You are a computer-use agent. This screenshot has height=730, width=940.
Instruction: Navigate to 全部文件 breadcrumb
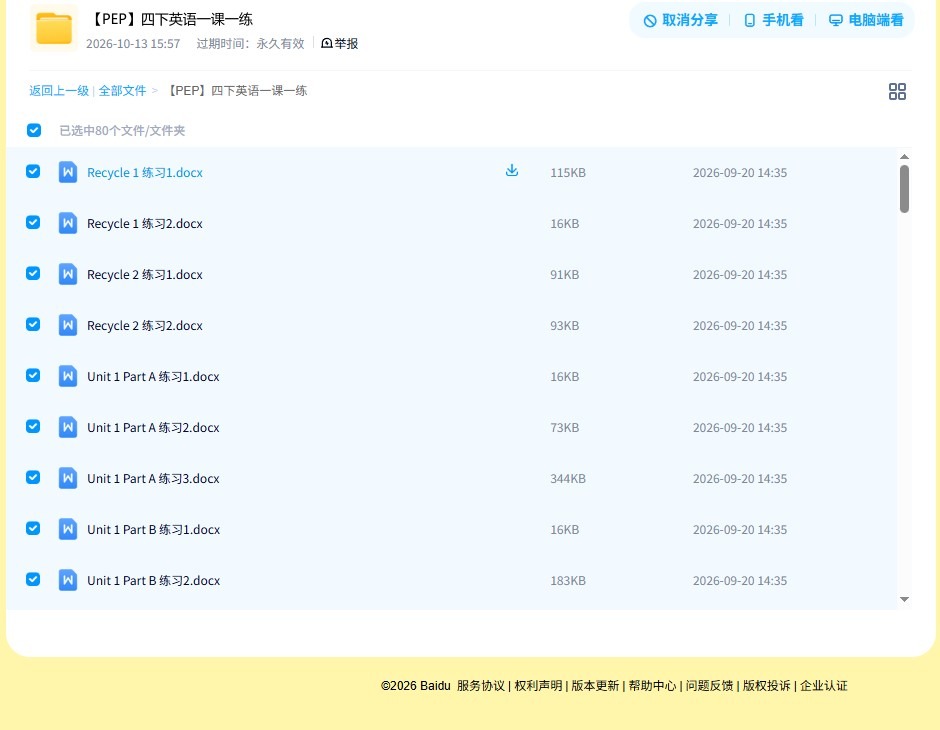coord(122,91)
